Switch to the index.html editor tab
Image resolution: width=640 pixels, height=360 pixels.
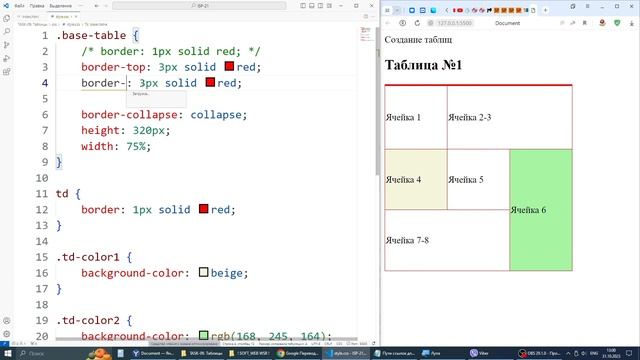pyautogui.click(x=30, y=16)
